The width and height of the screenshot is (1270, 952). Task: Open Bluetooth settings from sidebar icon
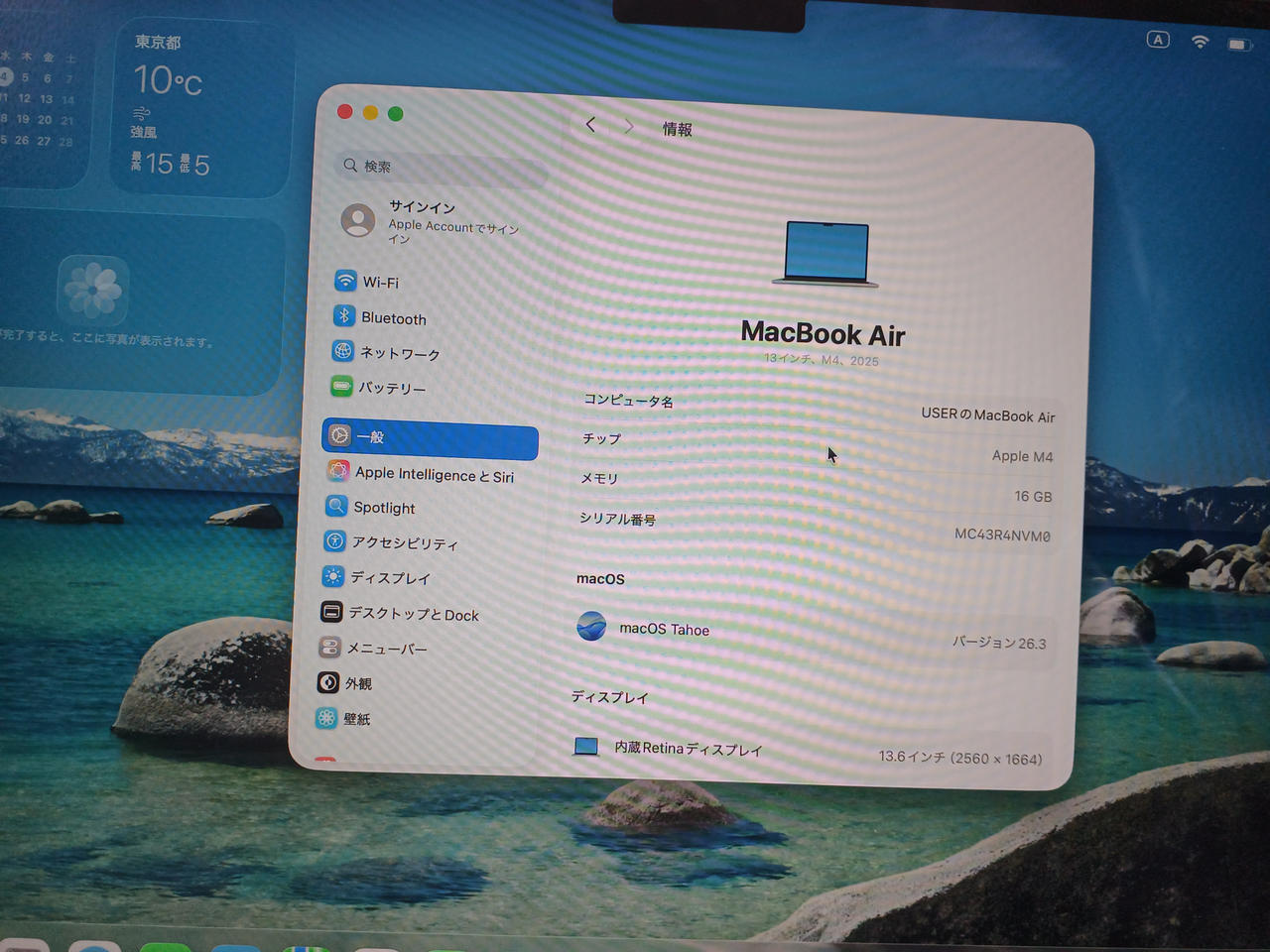pos(343,316)
